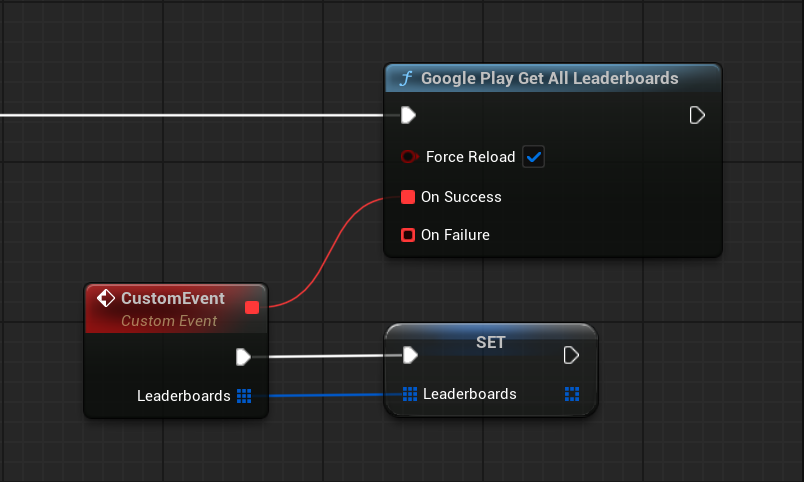Click the CustomEvent Leaderboards array output pin
The image size is (804, 482).
point(244,396)
